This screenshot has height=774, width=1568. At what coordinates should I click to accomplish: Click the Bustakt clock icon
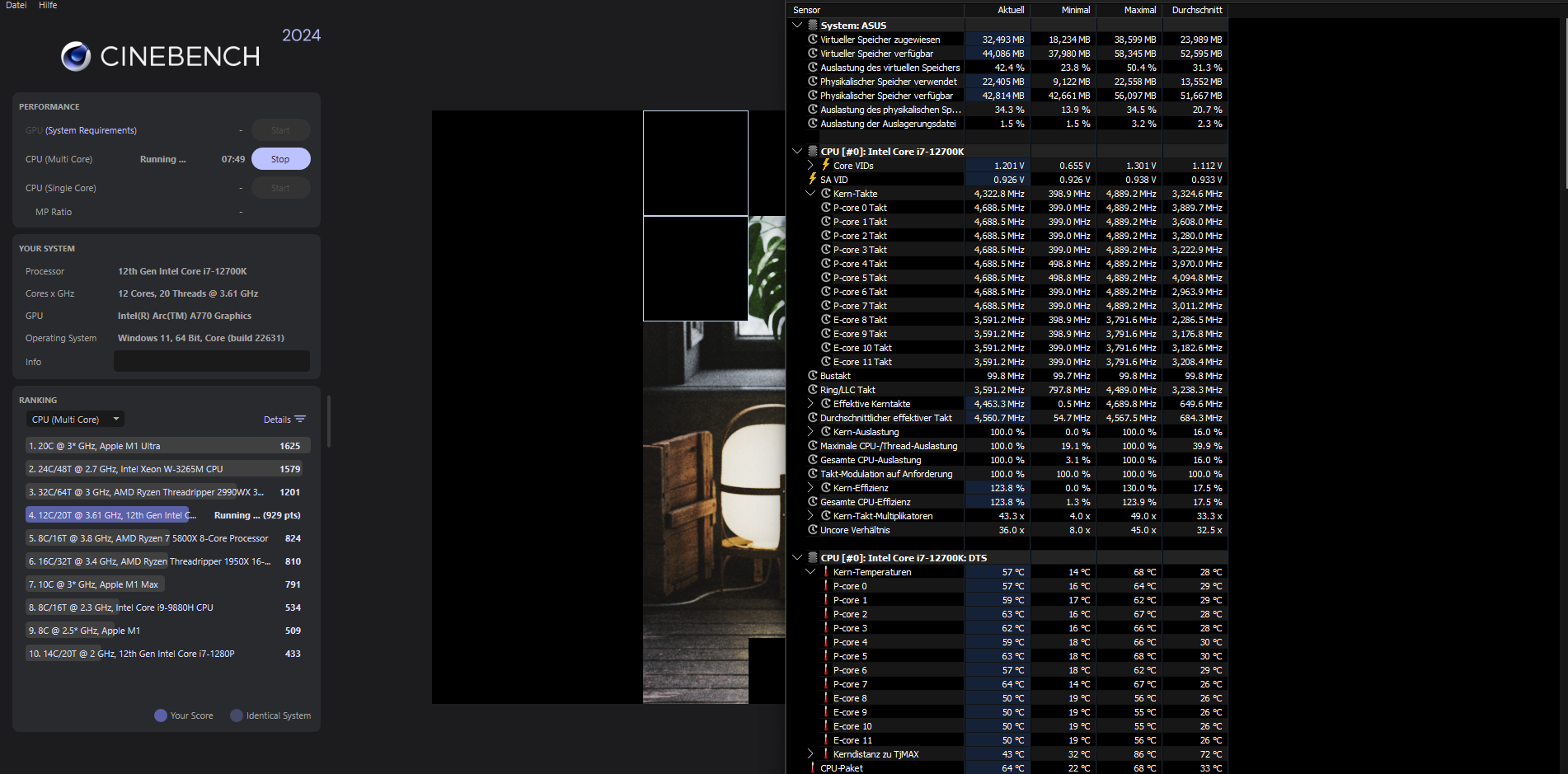click(813, 376)
